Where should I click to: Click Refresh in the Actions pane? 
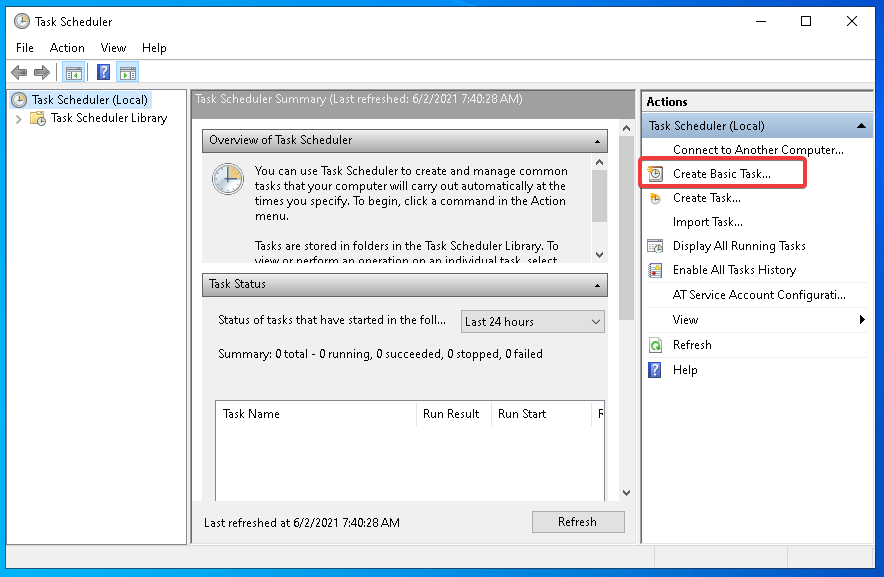click(x=692, y=345)
